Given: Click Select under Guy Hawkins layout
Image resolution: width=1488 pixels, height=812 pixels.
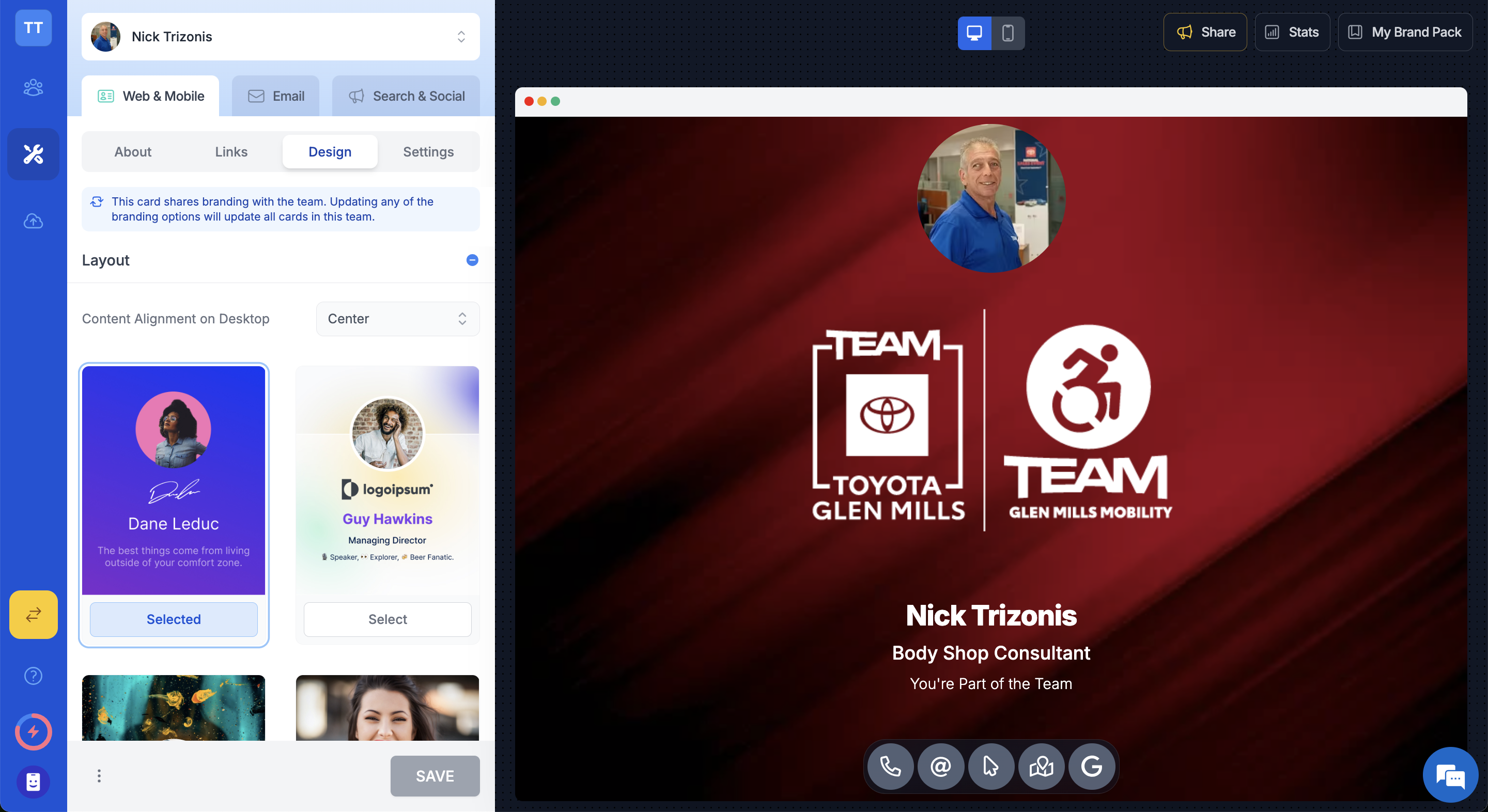Looking at the screenshot, I should pyautogui.click(x=388, y=619).
